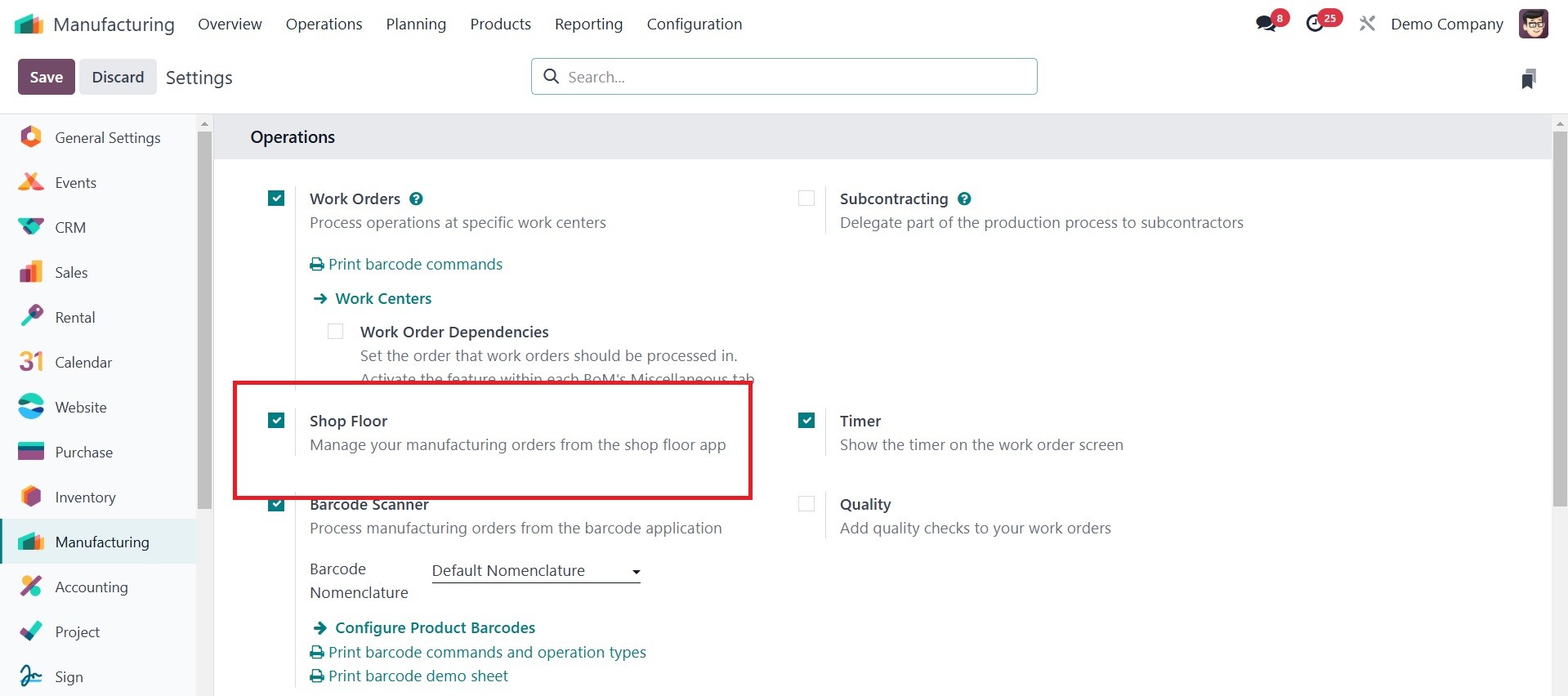Click the Subcontracting help question icon
Viewport: 1568px width, 696px height.
coord(964,199)
